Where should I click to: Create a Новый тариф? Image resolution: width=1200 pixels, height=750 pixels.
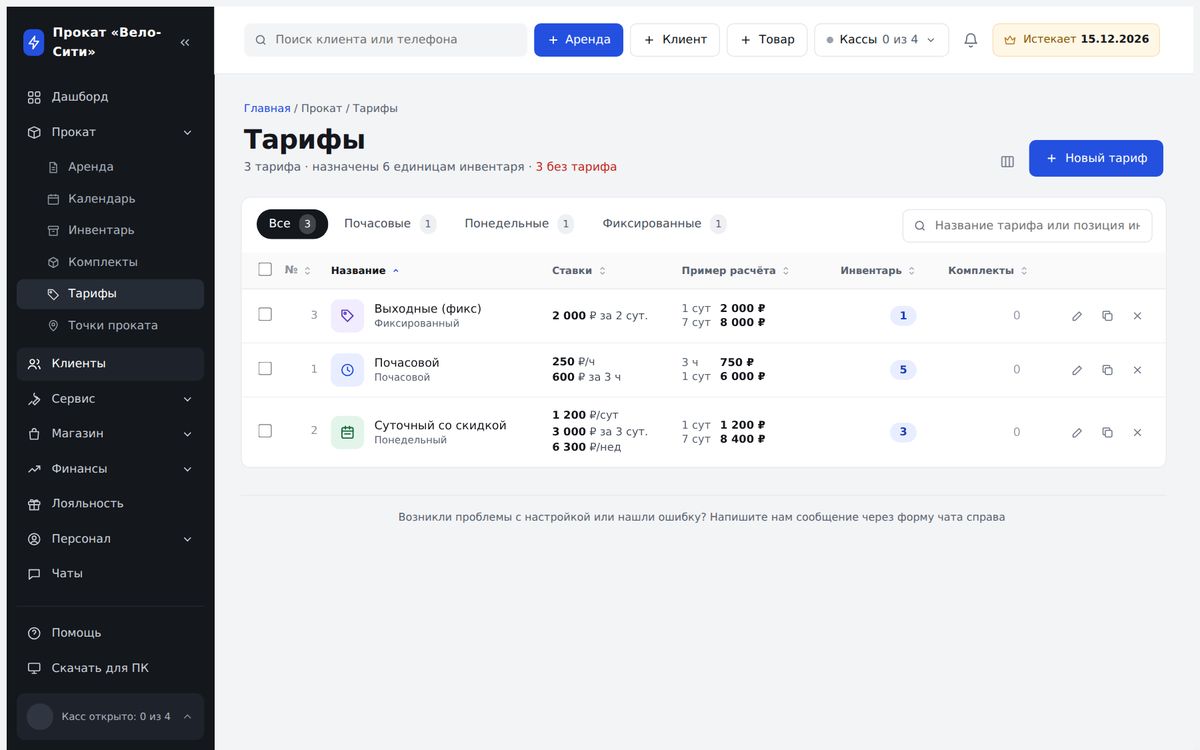(x=1096, y=158)
